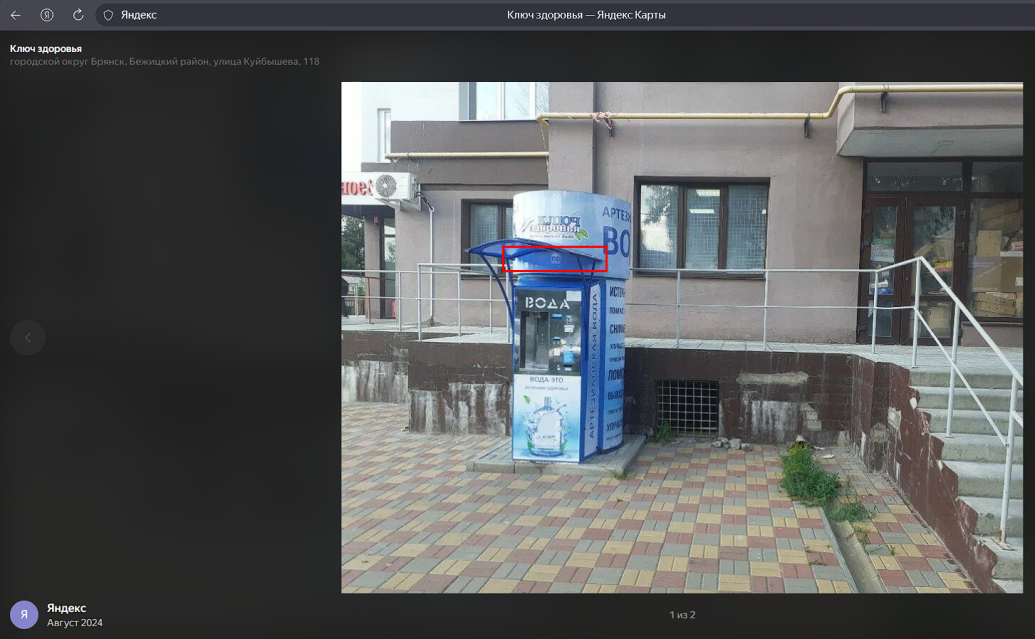Go back using the browser back arrow
The height and width of the screenshot is (639, 1035).
pos(16,15)
